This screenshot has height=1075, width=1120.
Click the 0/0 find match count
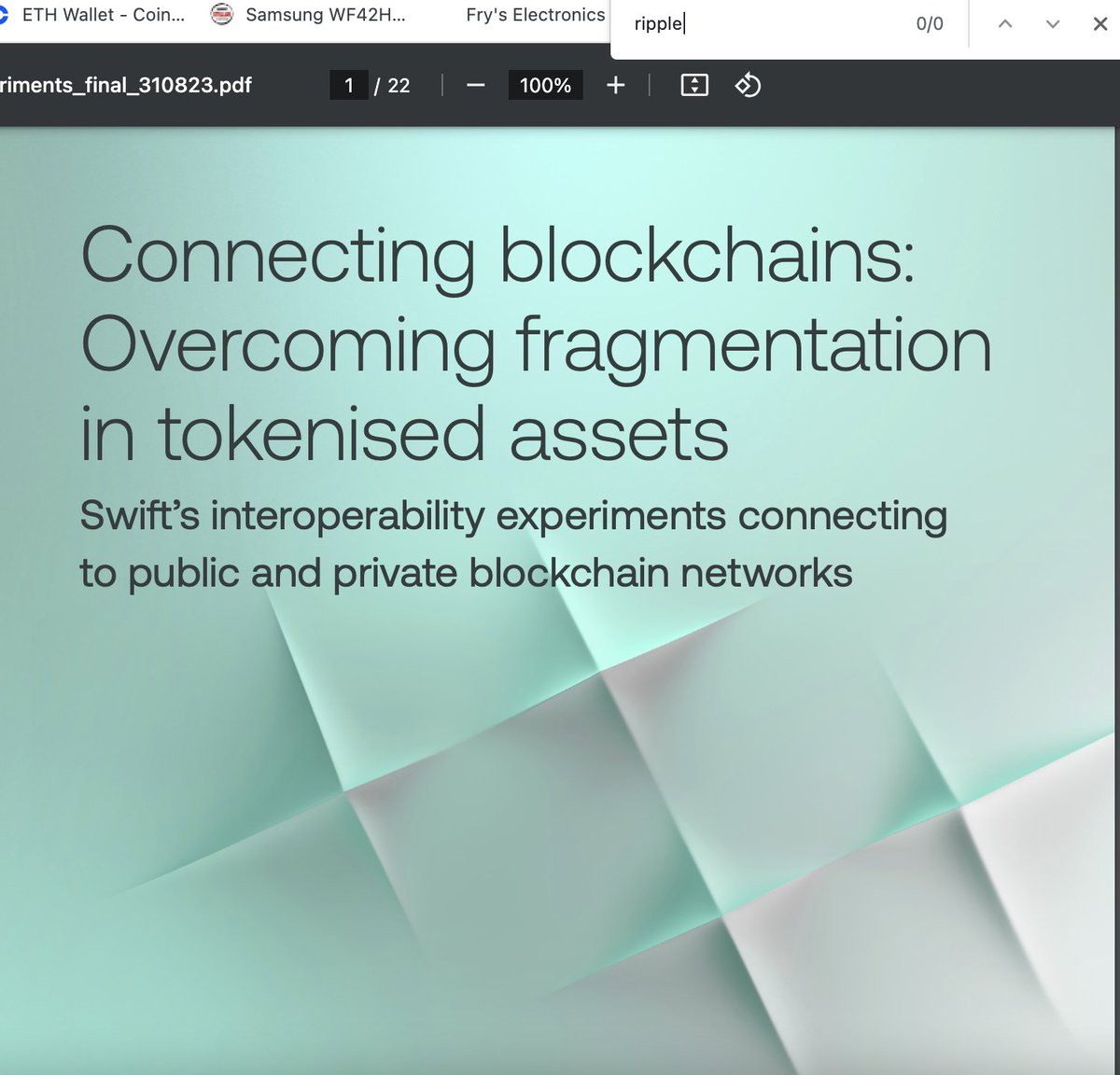tap(930, 24)
